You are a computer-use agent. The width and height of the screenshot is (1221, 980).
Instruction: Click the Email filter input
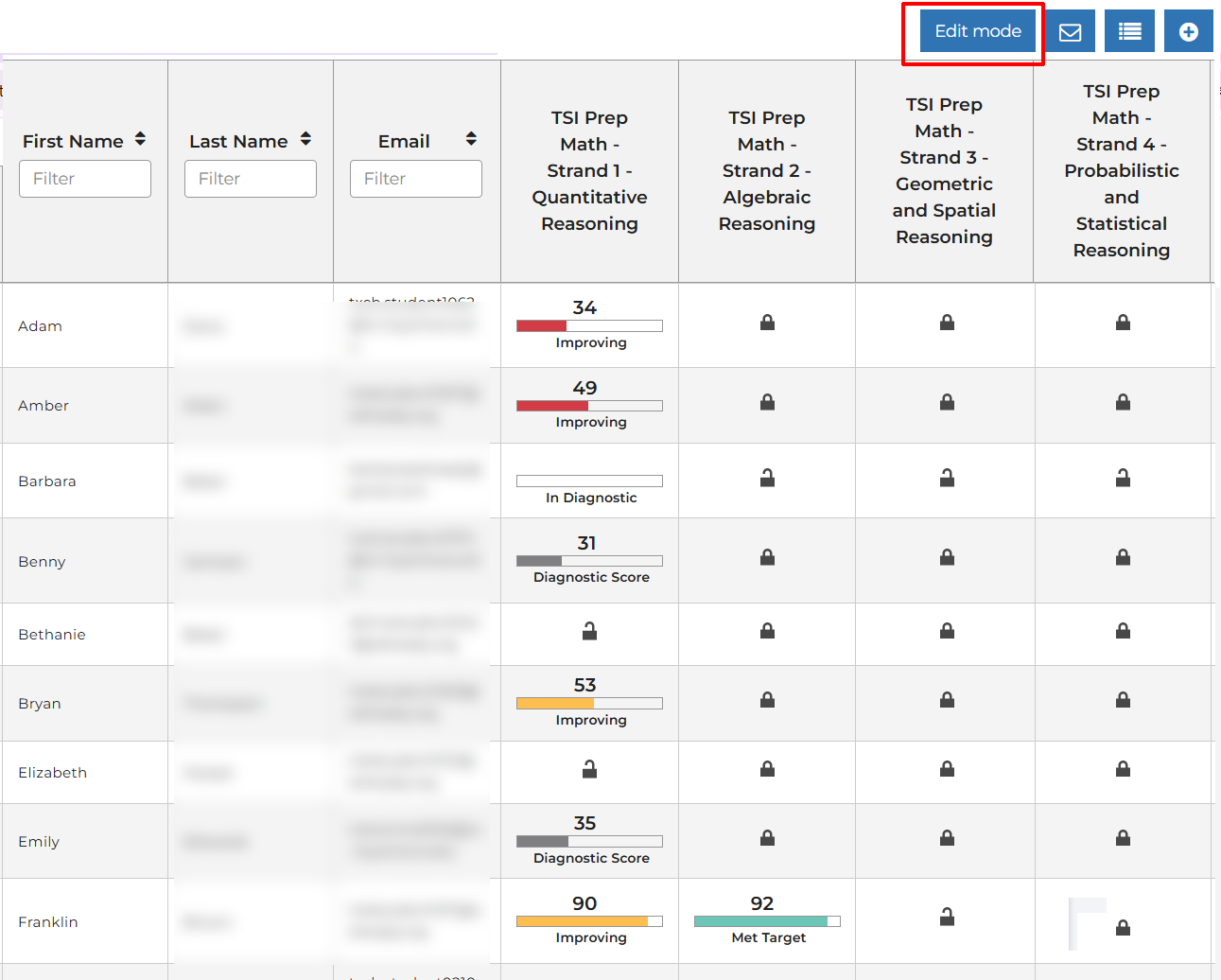[x=416, y=179]
